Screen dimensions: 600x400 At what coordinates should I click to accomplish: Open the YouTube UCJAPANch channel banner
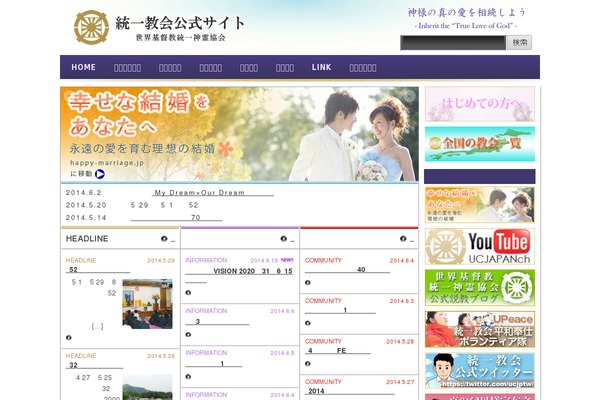tap(480, 247)
